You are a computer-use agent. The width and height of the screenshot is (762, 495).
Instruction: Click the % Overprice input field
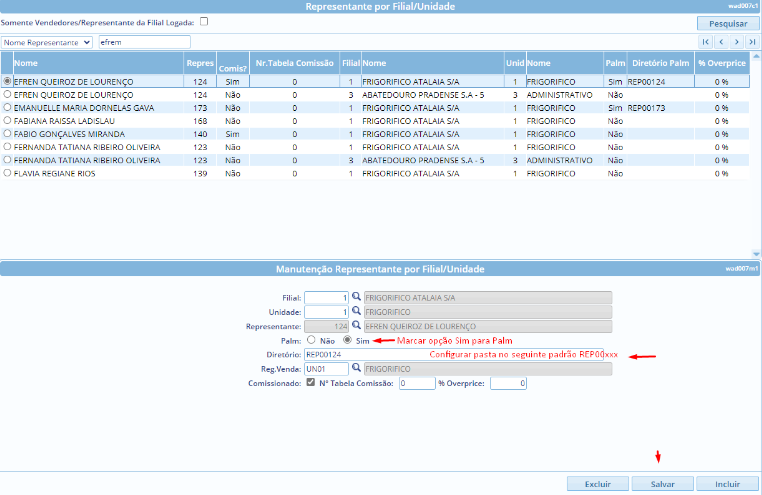coord(508,383)
